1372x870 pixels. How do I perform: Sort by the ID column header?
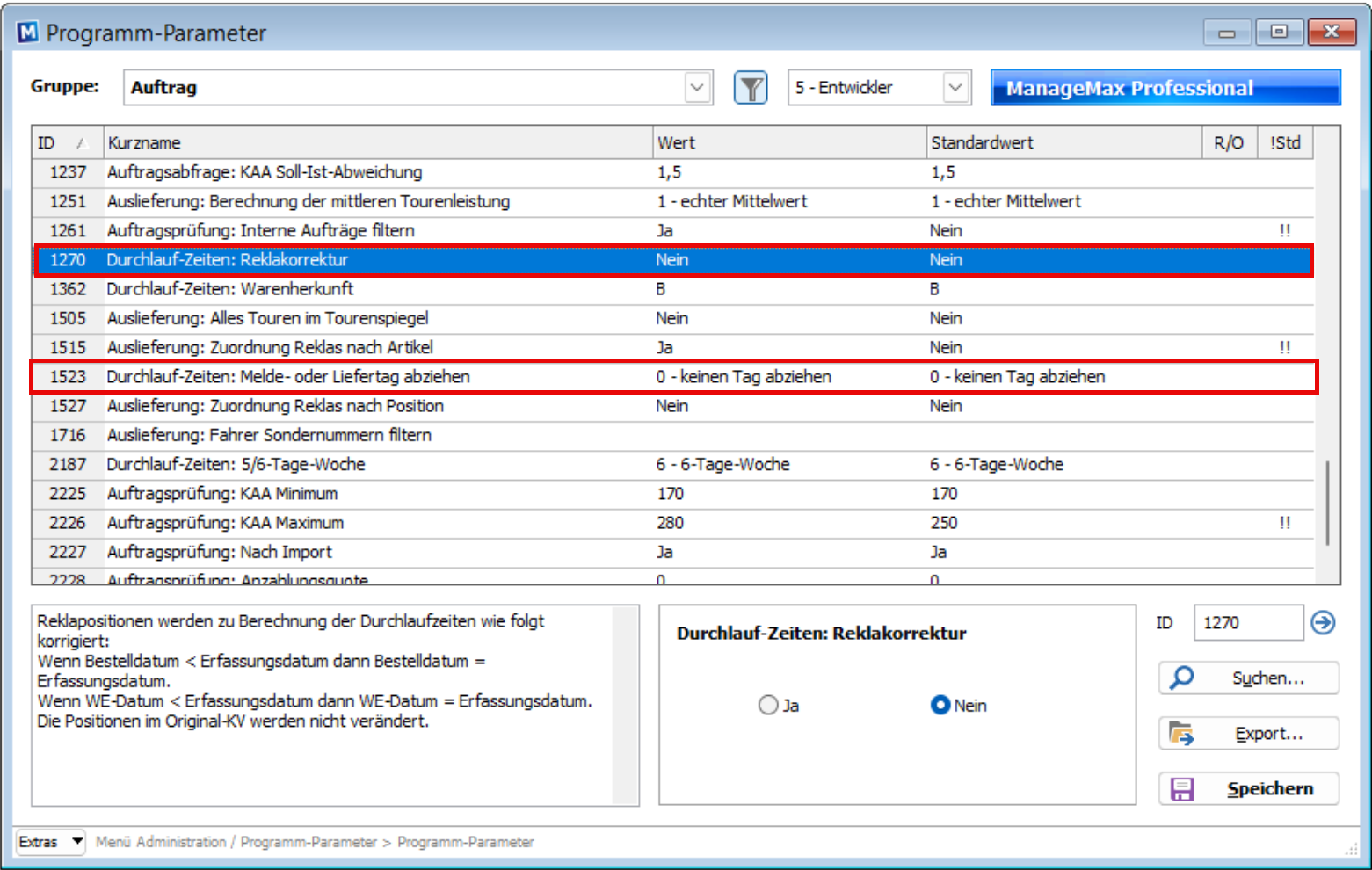(68, 142)
